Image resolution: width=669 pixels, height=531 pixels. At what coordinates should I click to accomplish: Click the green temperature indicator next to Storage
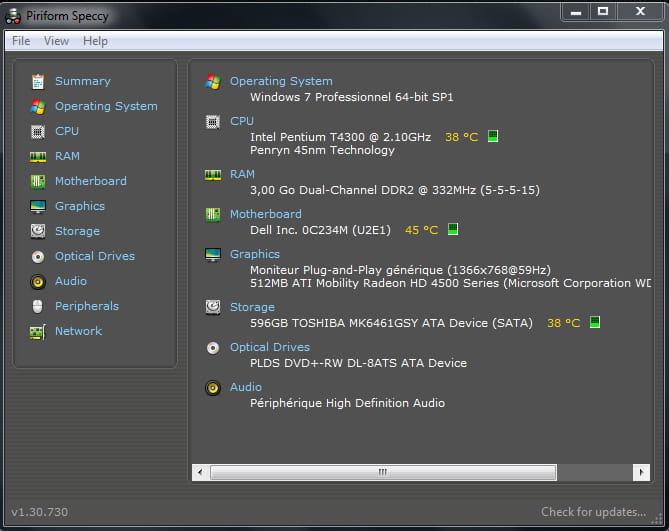click(x=595, y=322)
